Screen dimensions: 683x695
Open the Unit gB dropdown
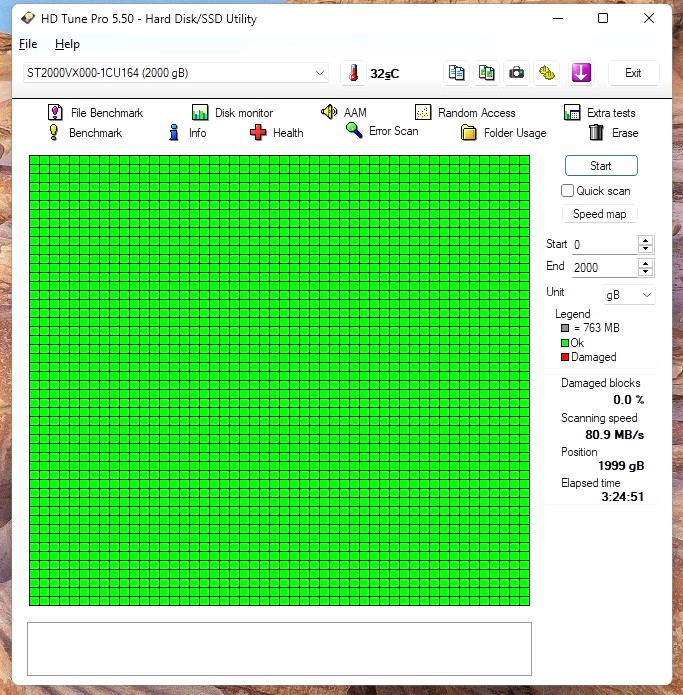click(x=629, y=295)
